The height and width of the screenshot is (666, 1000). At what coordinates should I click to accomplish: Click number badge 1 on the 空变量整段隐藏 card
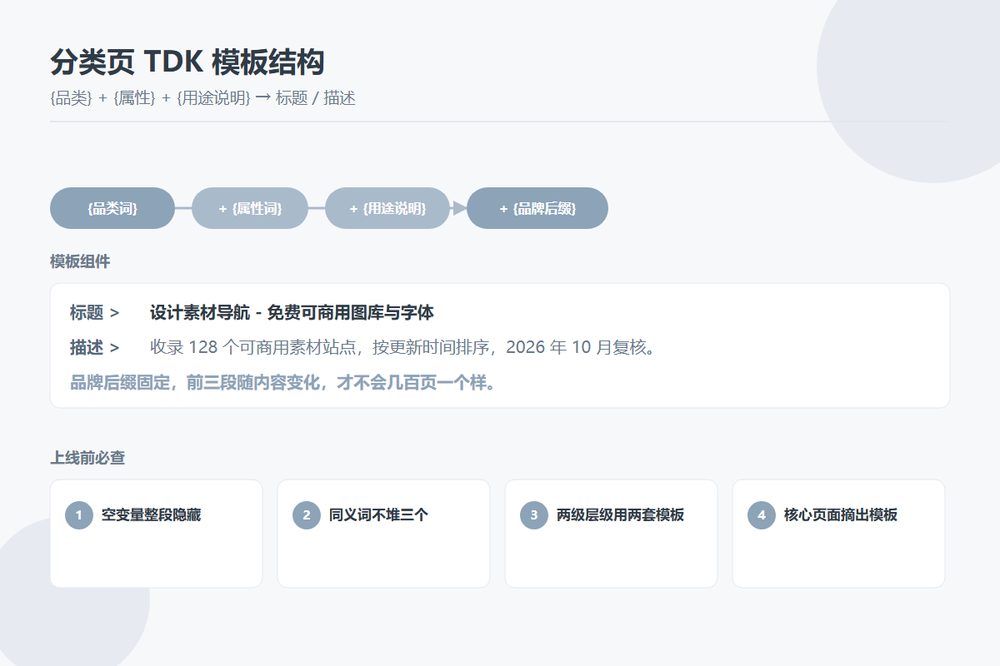[79, 515]
